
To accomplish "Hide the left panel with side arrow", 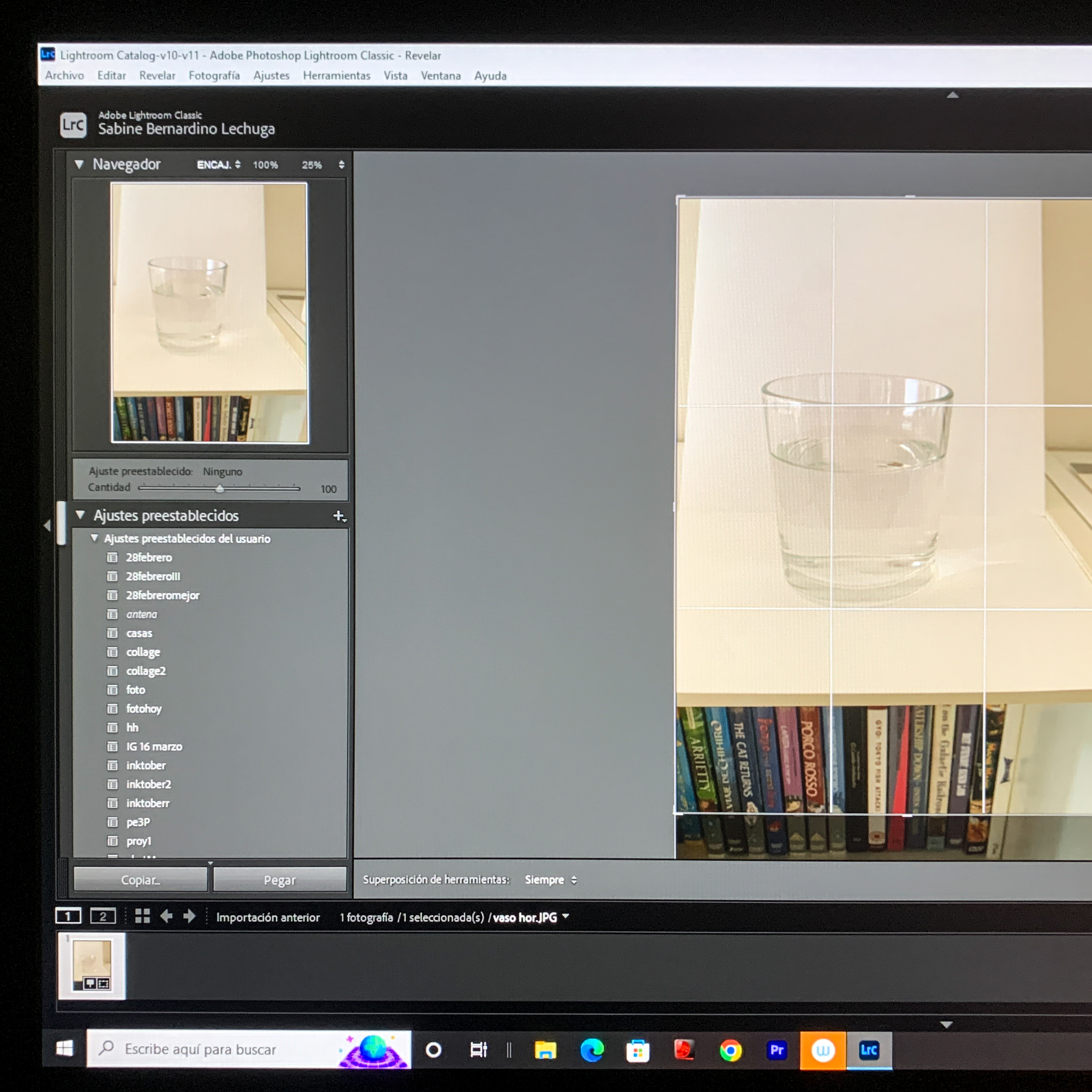I will pyautogui.click(x=47, y=526).
